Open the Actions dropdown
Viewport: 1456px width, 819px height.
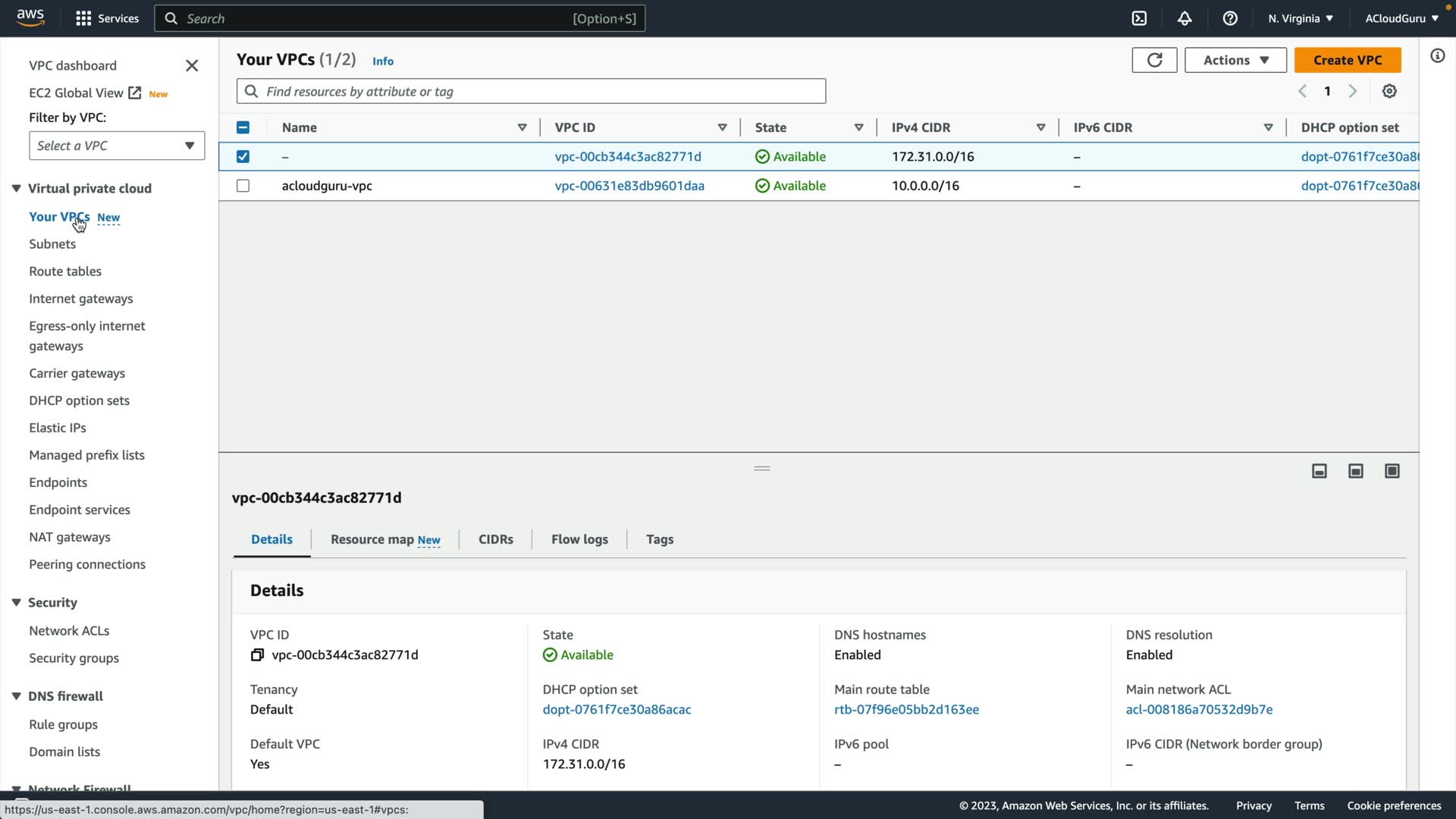point(1235,60)
